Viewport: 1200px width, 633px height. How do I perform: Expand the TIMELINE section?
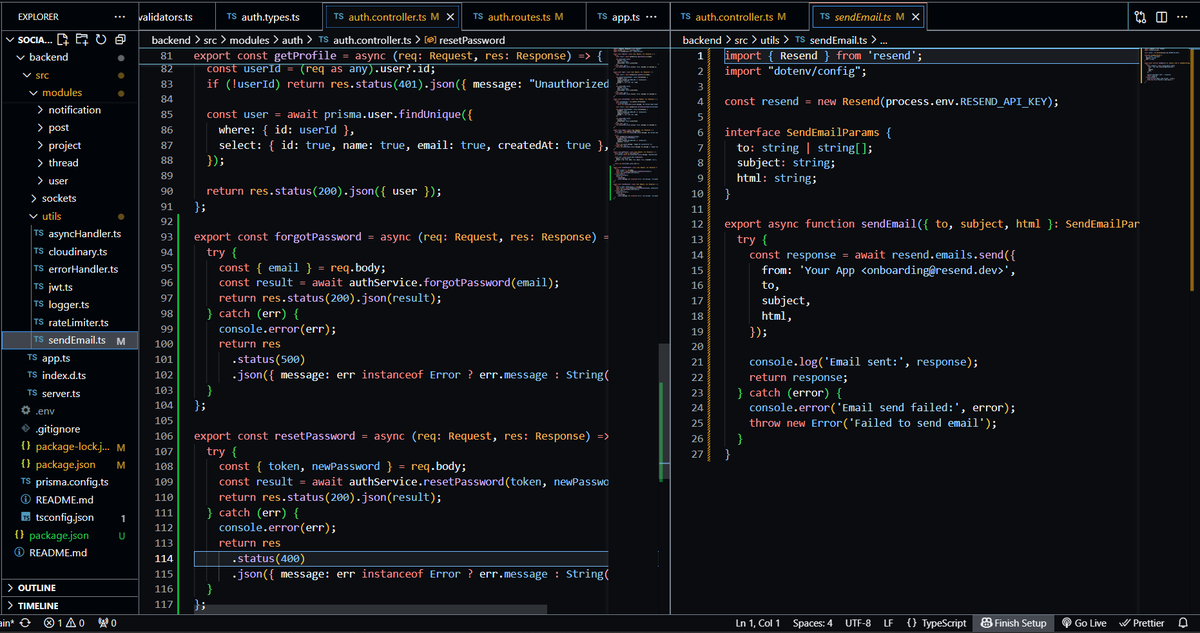tap(69, 606)
